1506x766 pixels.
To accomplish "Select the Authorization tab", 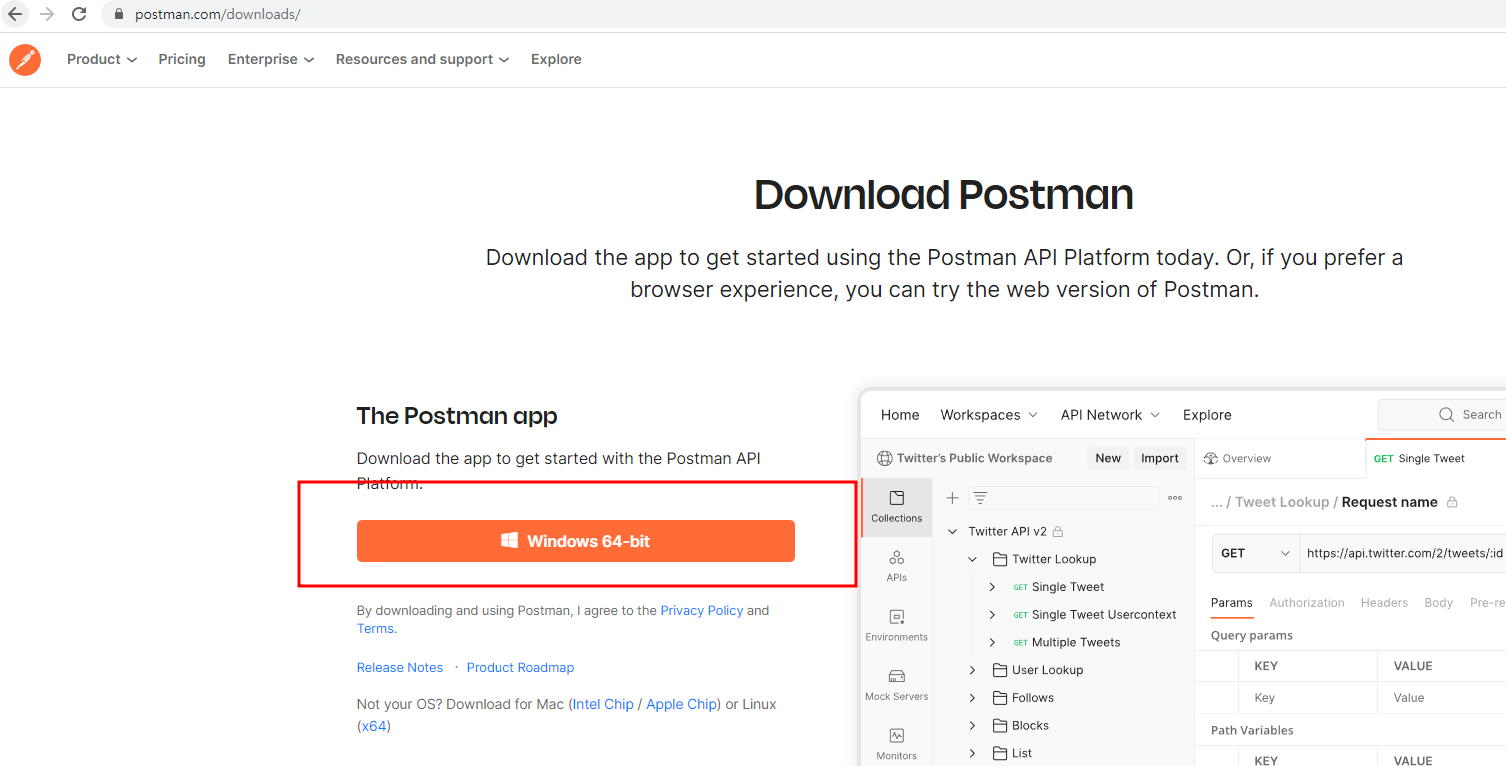I will 1307,603.
